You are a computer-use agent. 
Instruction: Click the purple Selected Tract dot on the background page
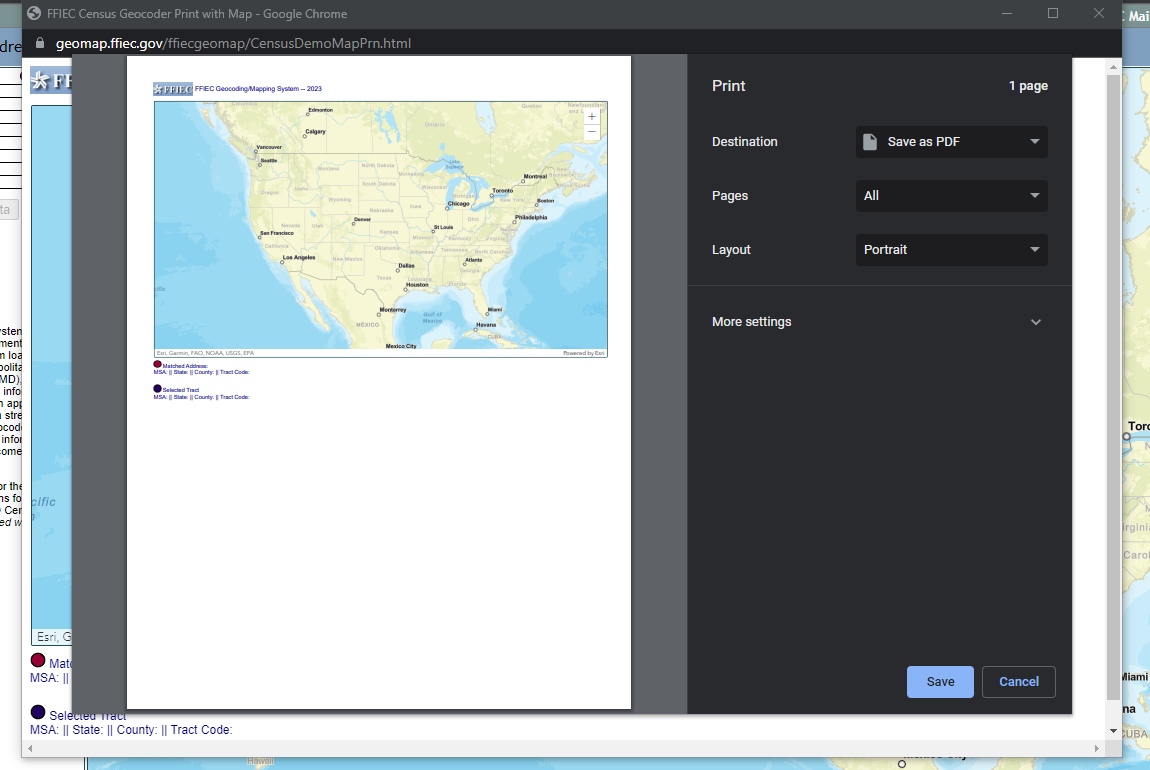pos(37,712)
